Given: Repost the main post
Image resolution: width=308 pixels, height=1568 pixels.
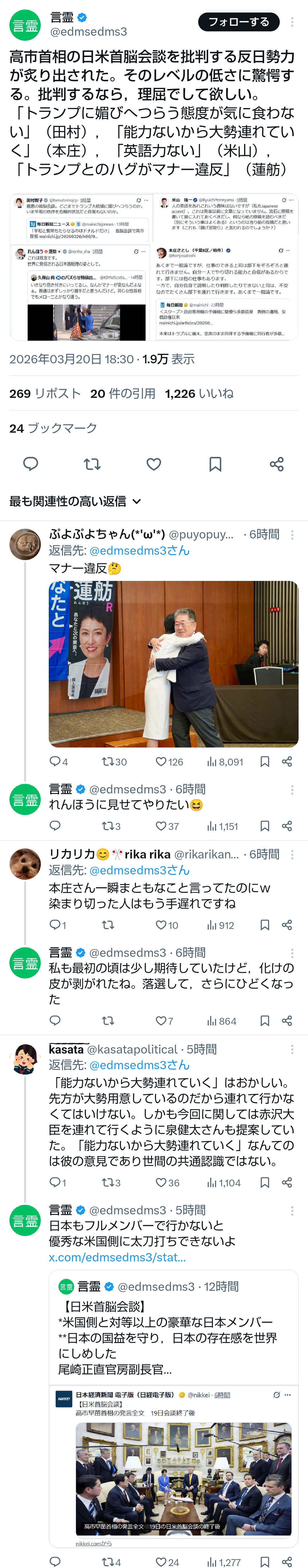Looking at the screenshot, I should point(92,464).
